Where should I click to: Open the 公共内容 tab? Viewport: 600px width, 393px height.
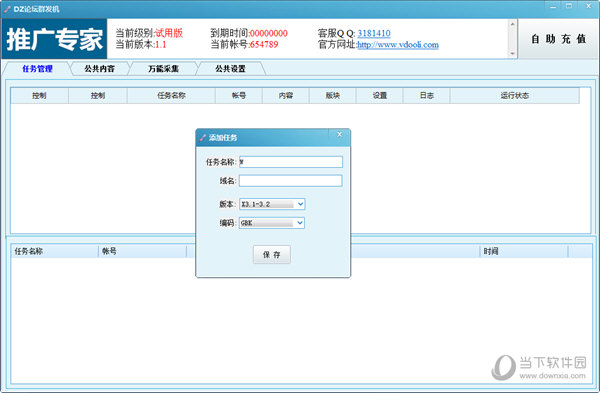[x=99, y=68]
